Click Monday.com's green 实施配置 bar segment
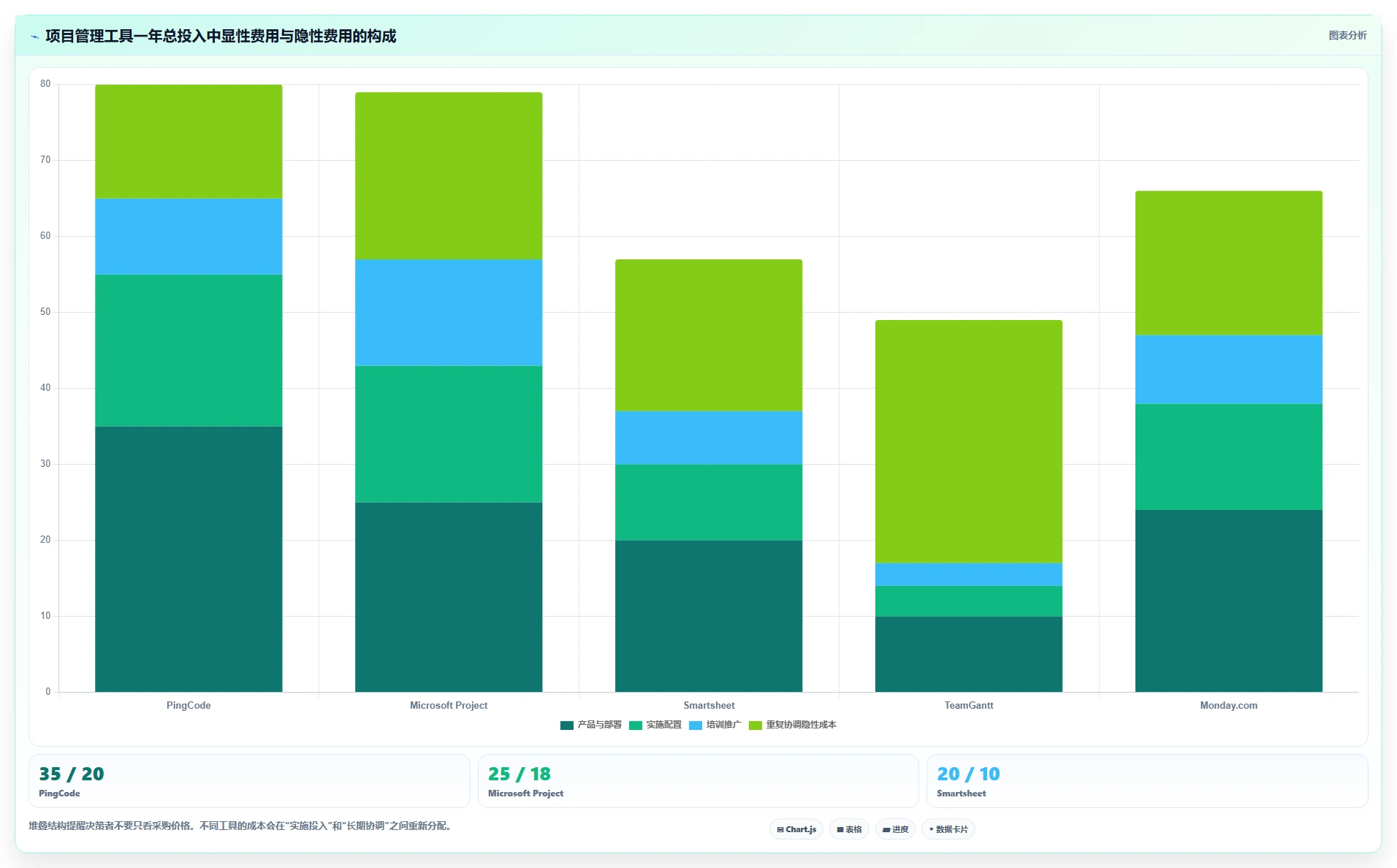This screenshot has height=868, width=1397. coord(1229,457)
